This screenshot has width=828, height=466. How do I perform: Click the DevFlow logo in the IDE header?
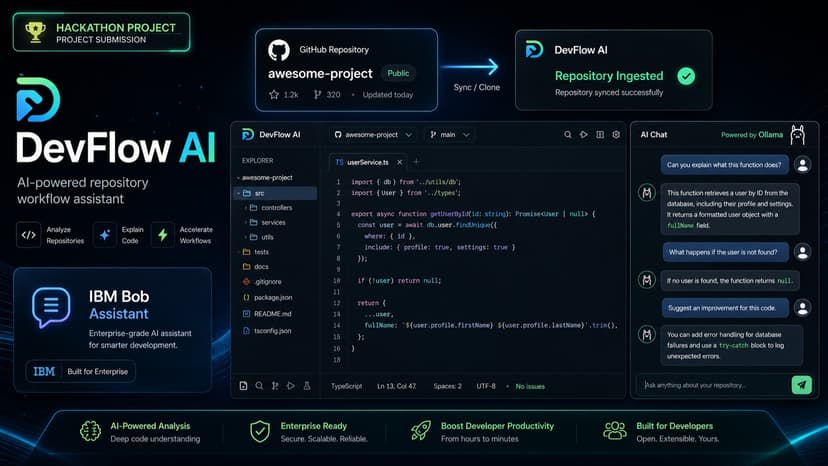[x=248, y=135]
